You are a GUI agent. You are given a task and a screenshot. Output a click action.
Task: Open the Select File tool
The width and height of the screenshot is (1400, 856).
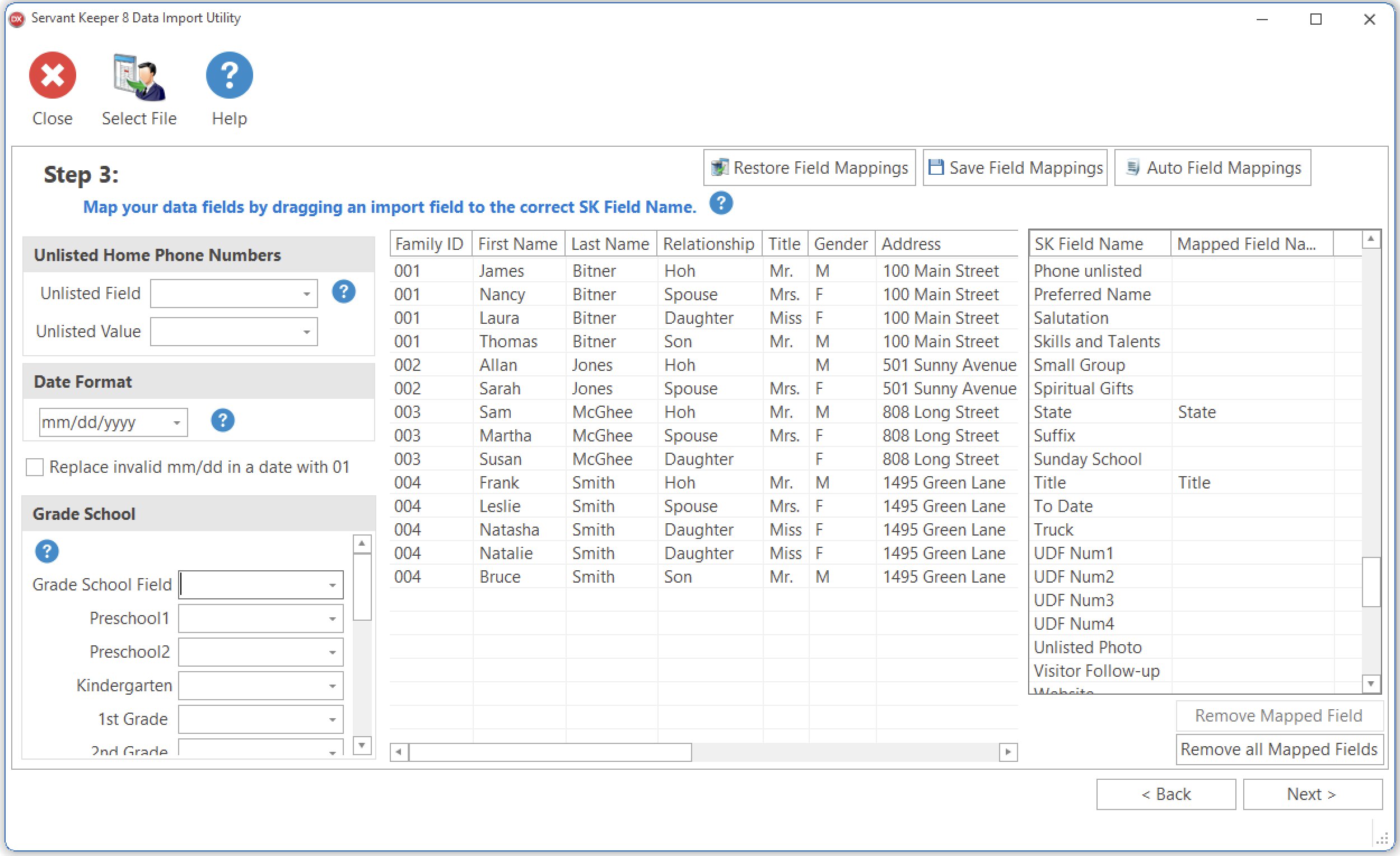point(139,77)
